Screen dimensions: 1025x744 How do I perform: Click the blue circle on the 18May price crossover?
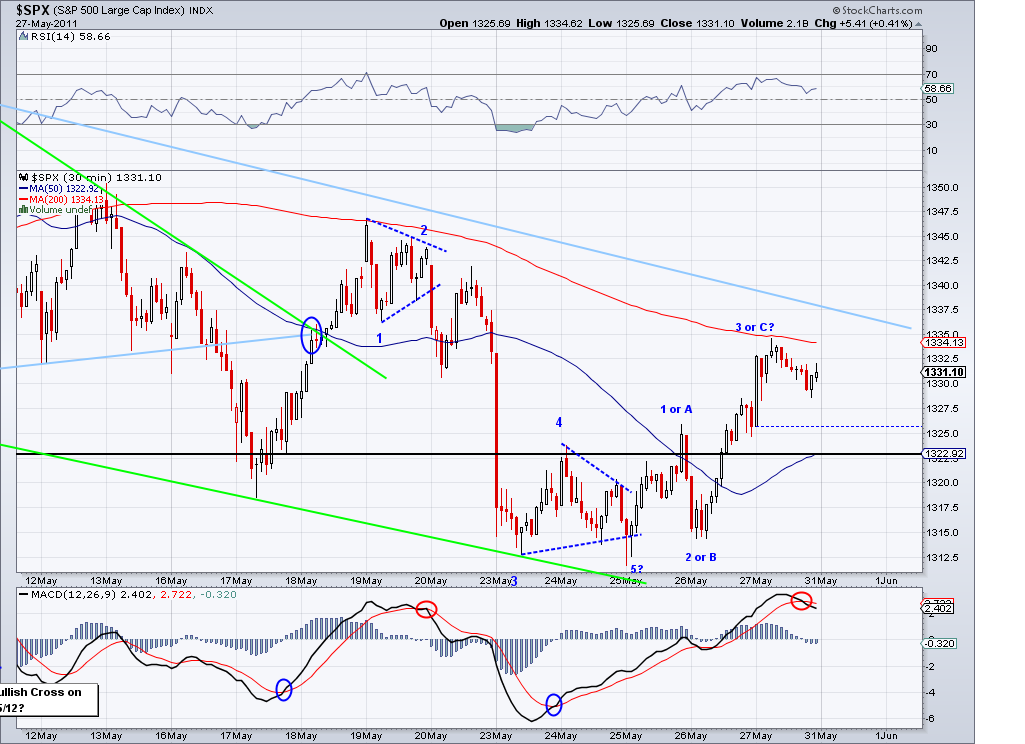click(x=313, y=335)
